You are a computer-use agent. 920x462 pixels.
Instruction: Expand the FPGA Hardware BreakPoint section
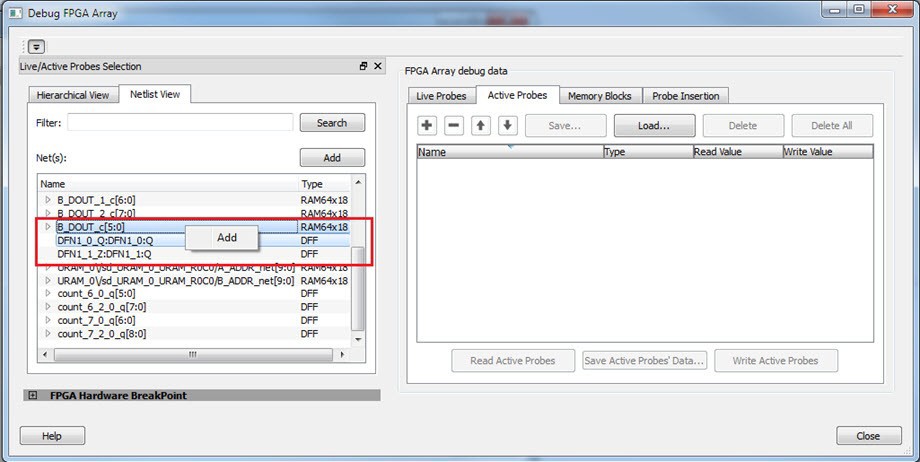33,395
